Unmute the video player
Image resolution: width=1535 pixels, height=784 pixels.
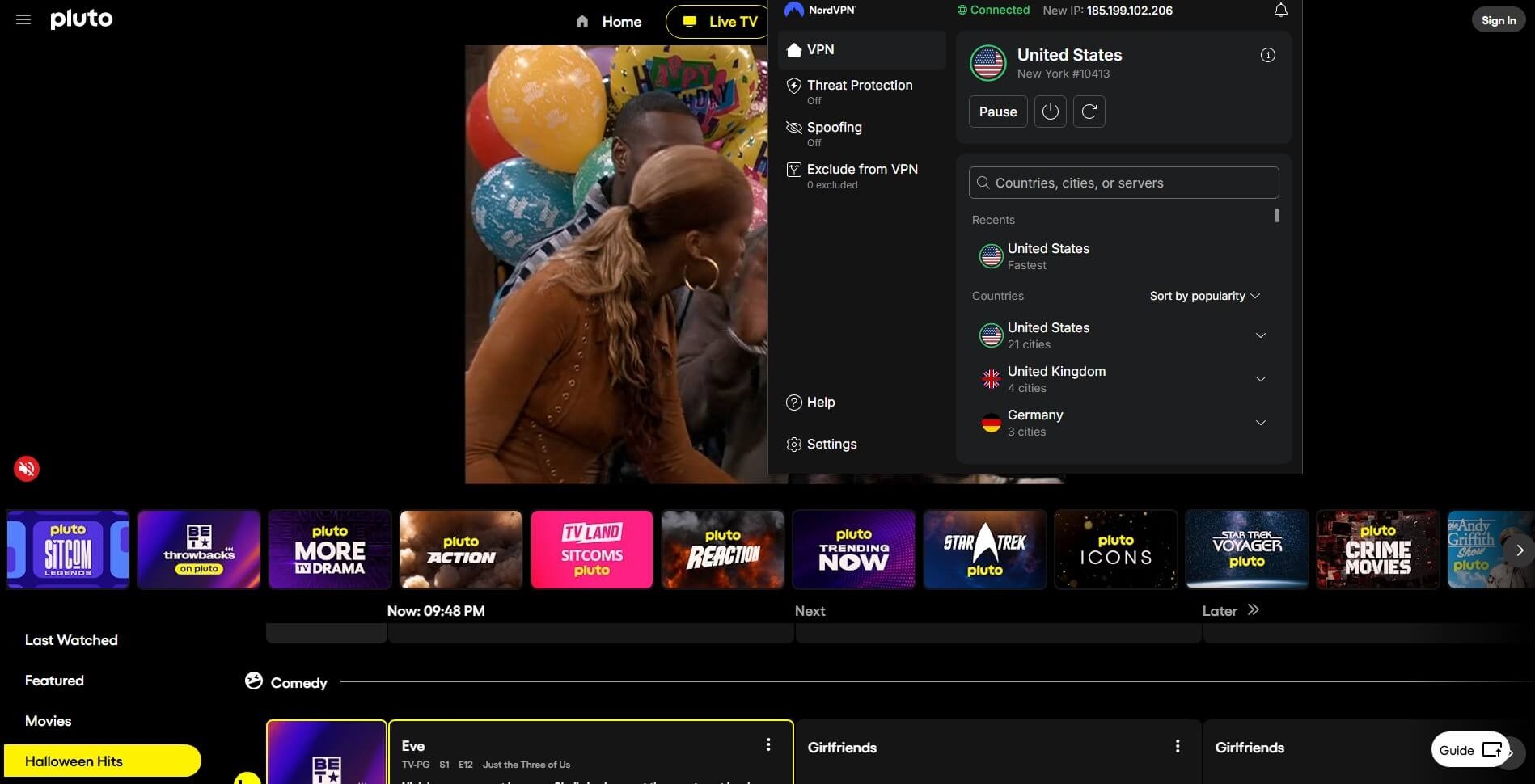pyautogui.click(x=26, y=468)
